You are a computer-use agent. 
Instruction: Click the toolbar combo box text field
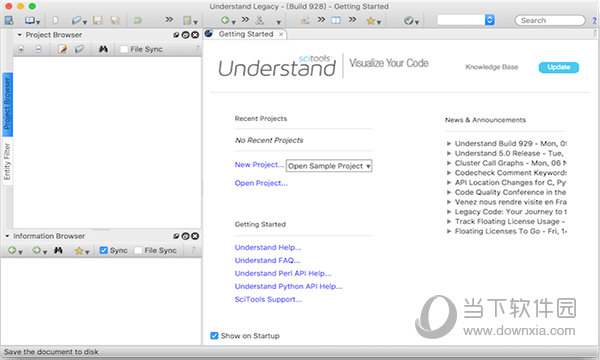(461, 20)
